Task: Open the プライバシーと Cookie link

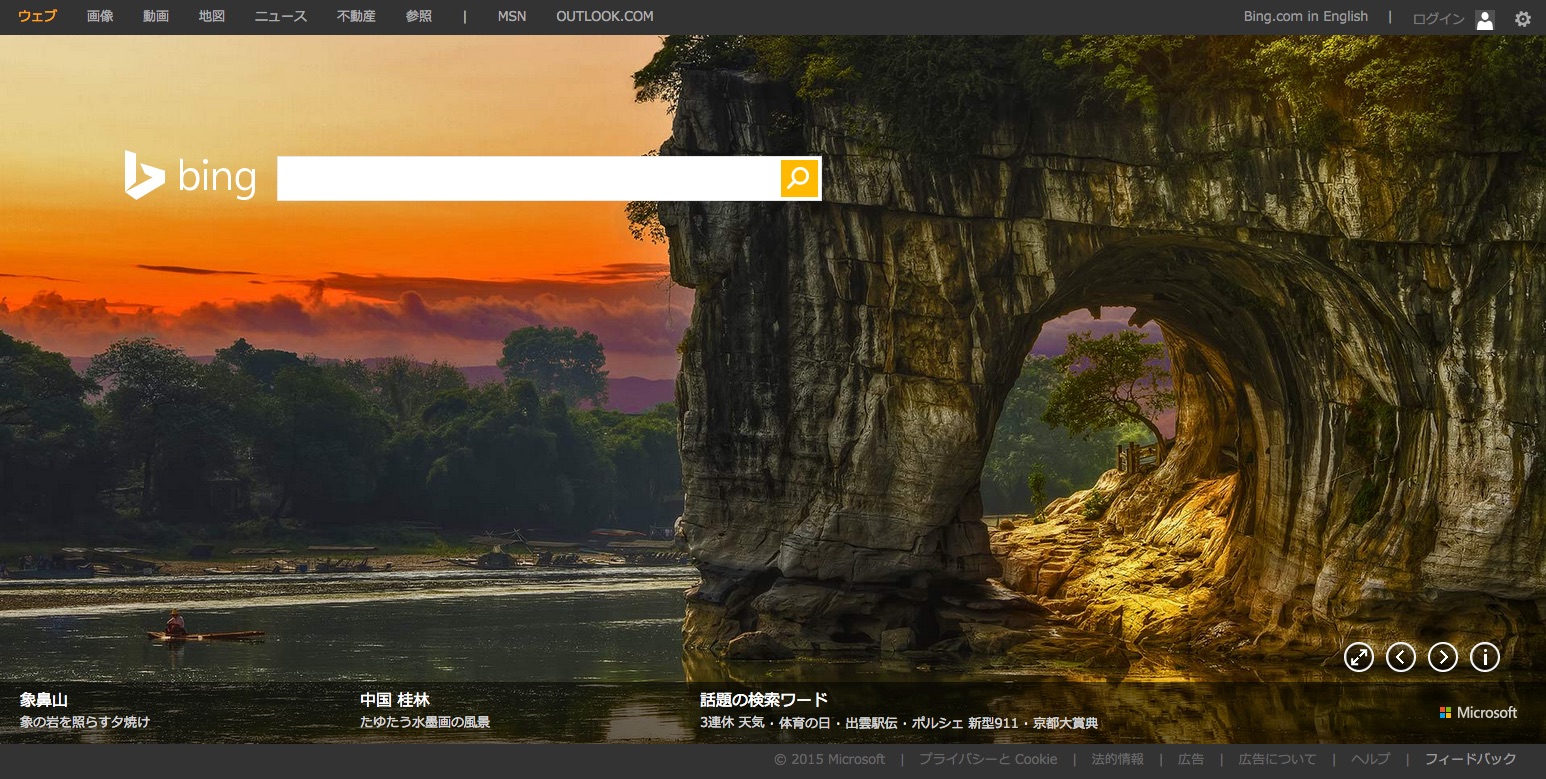Action: pos(988,759)
